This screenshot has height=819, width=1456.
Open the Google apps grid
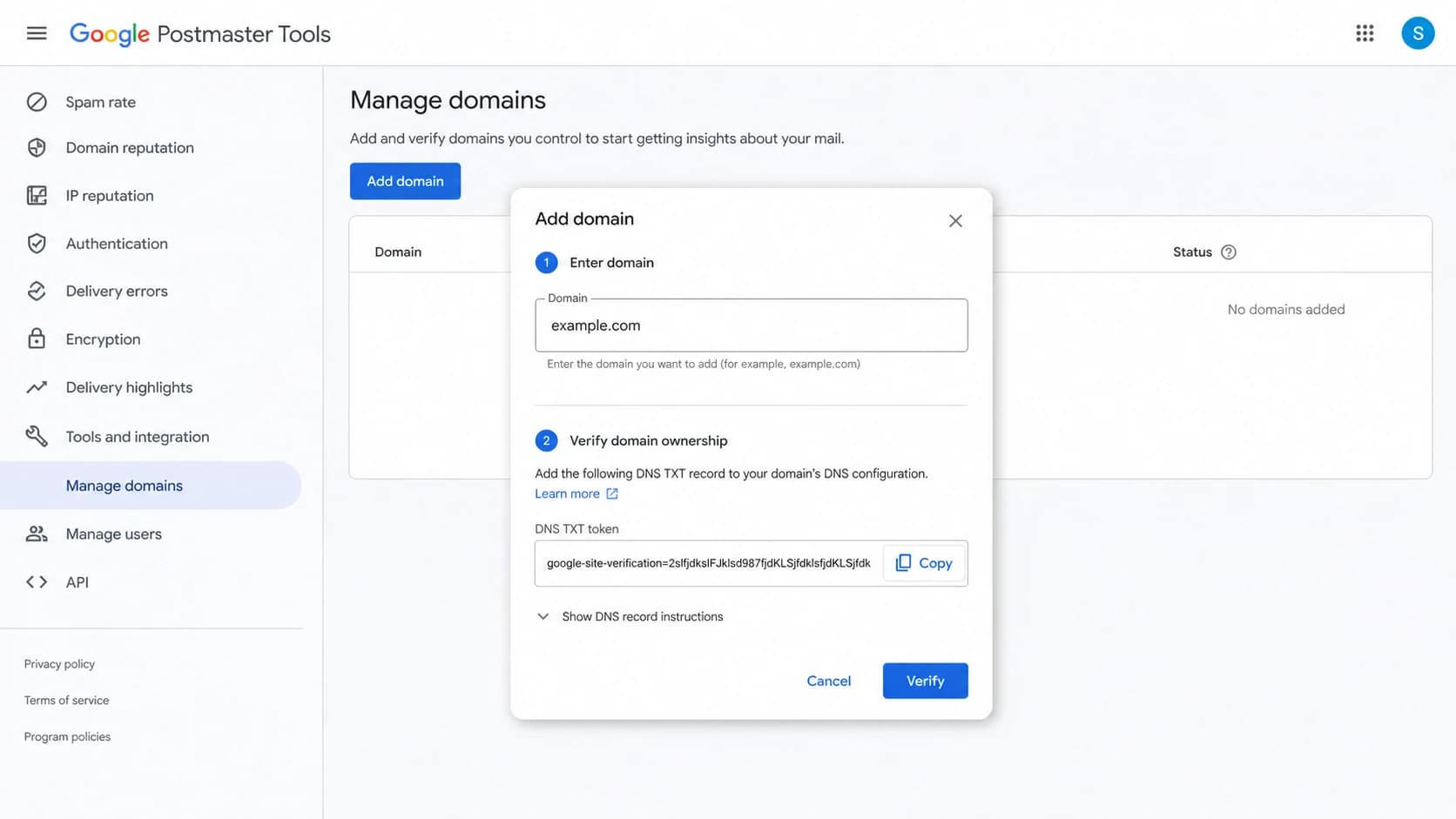(1365, 34)
